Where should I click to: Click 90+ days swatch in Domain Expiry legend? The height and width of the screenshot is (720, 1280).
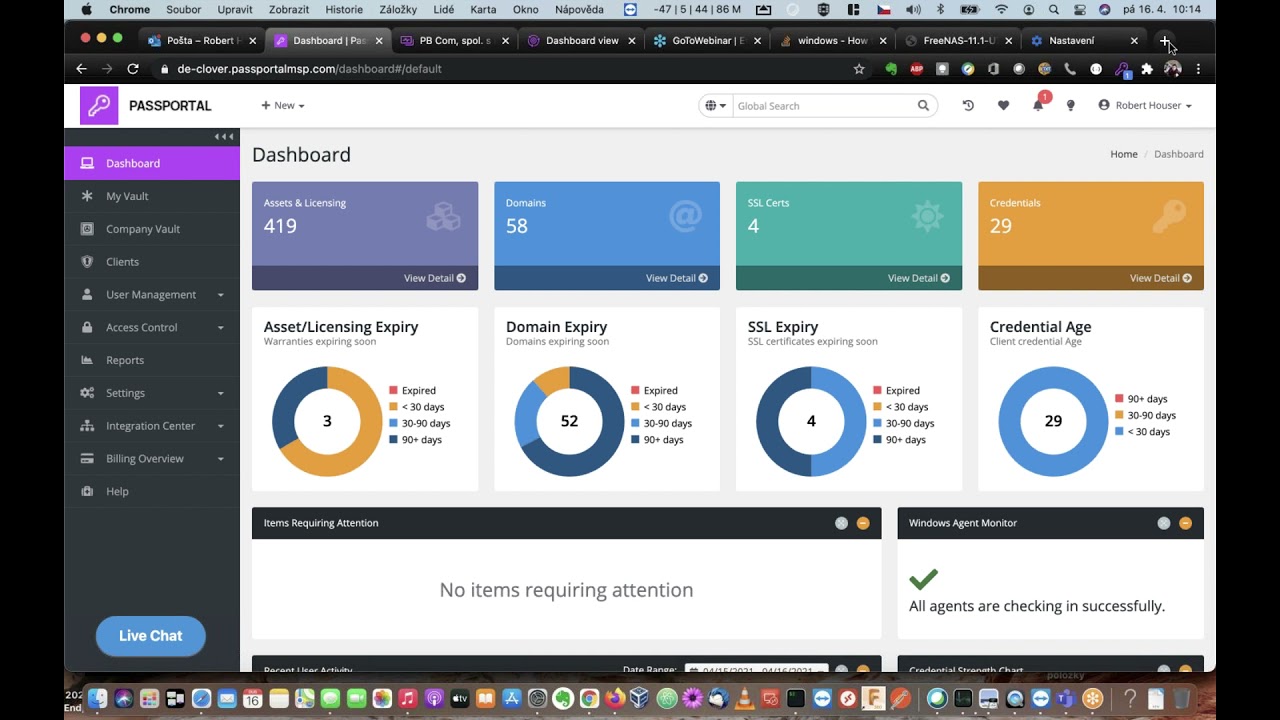click(636, 440)
